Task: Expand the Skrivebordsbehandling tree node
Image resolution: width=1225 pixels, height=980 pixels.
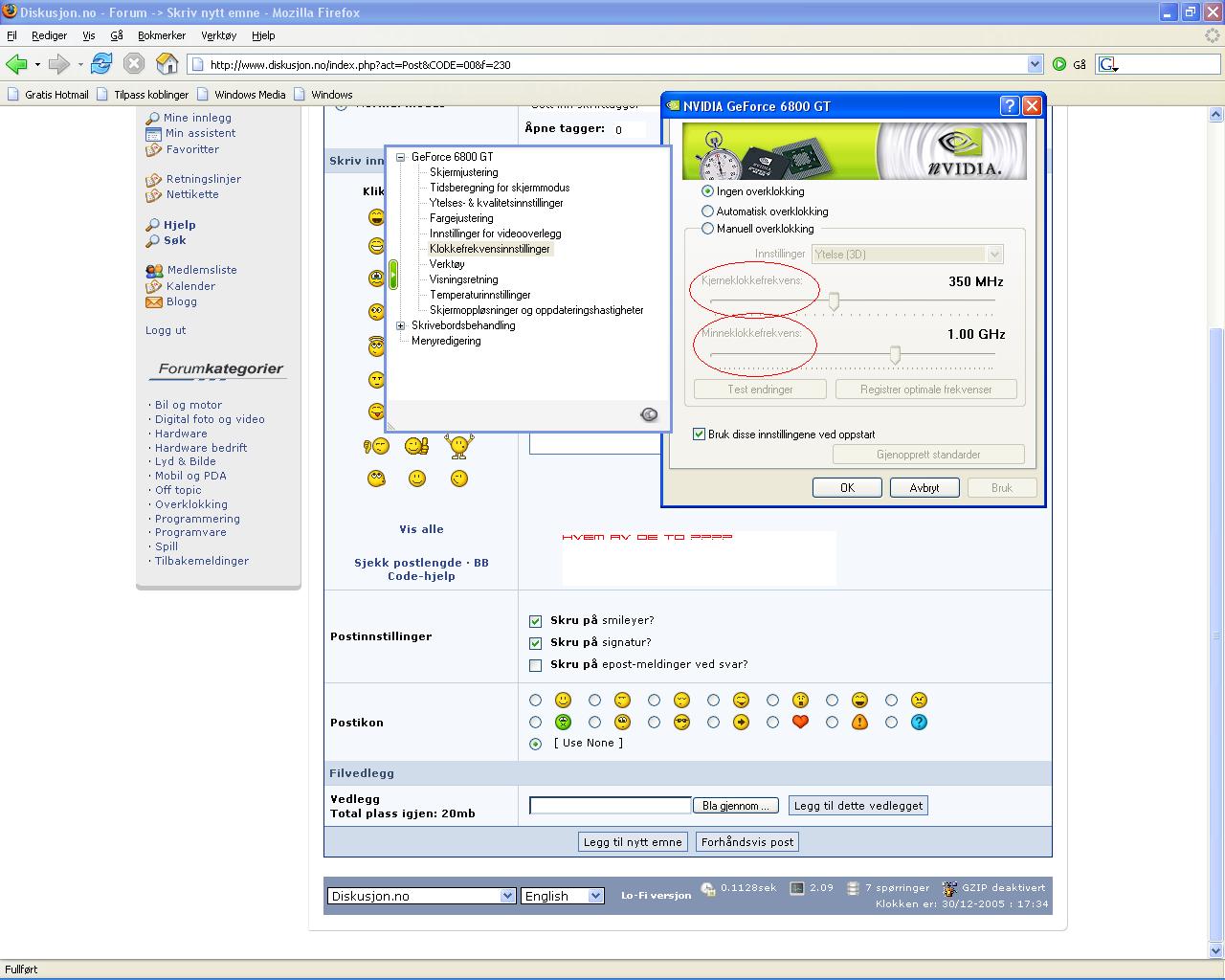Action: (401, 325)
